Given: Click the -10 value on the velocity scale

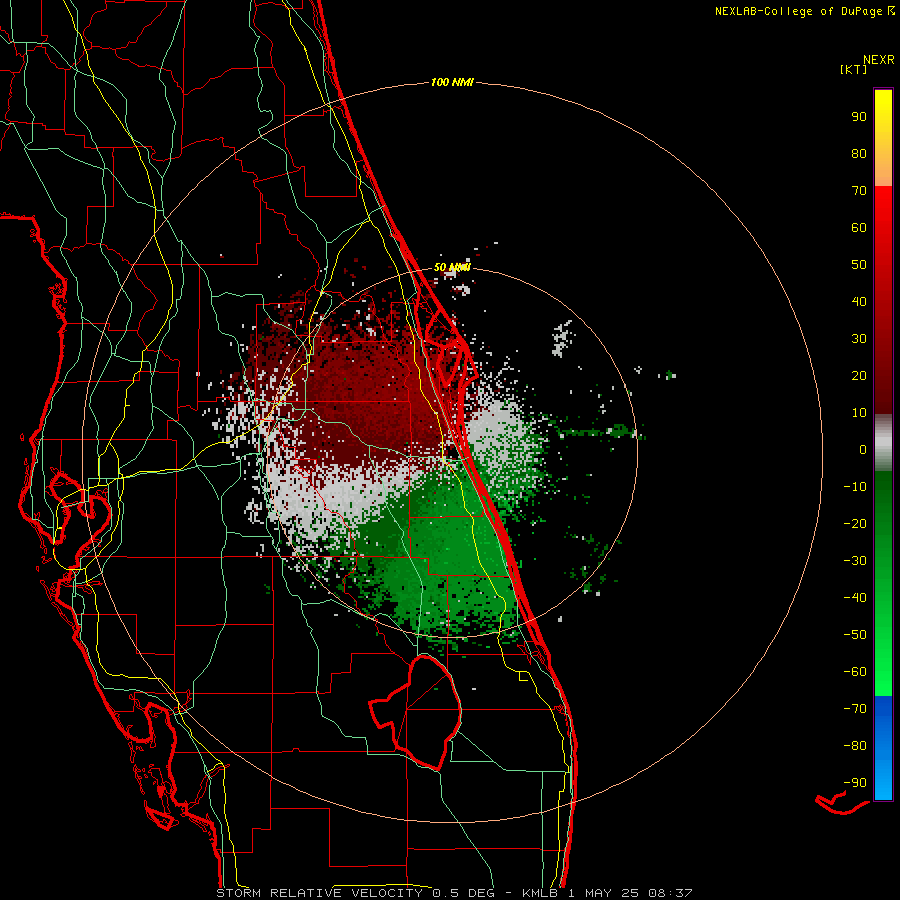Looking at the screenshot, I should pos(855,487).
